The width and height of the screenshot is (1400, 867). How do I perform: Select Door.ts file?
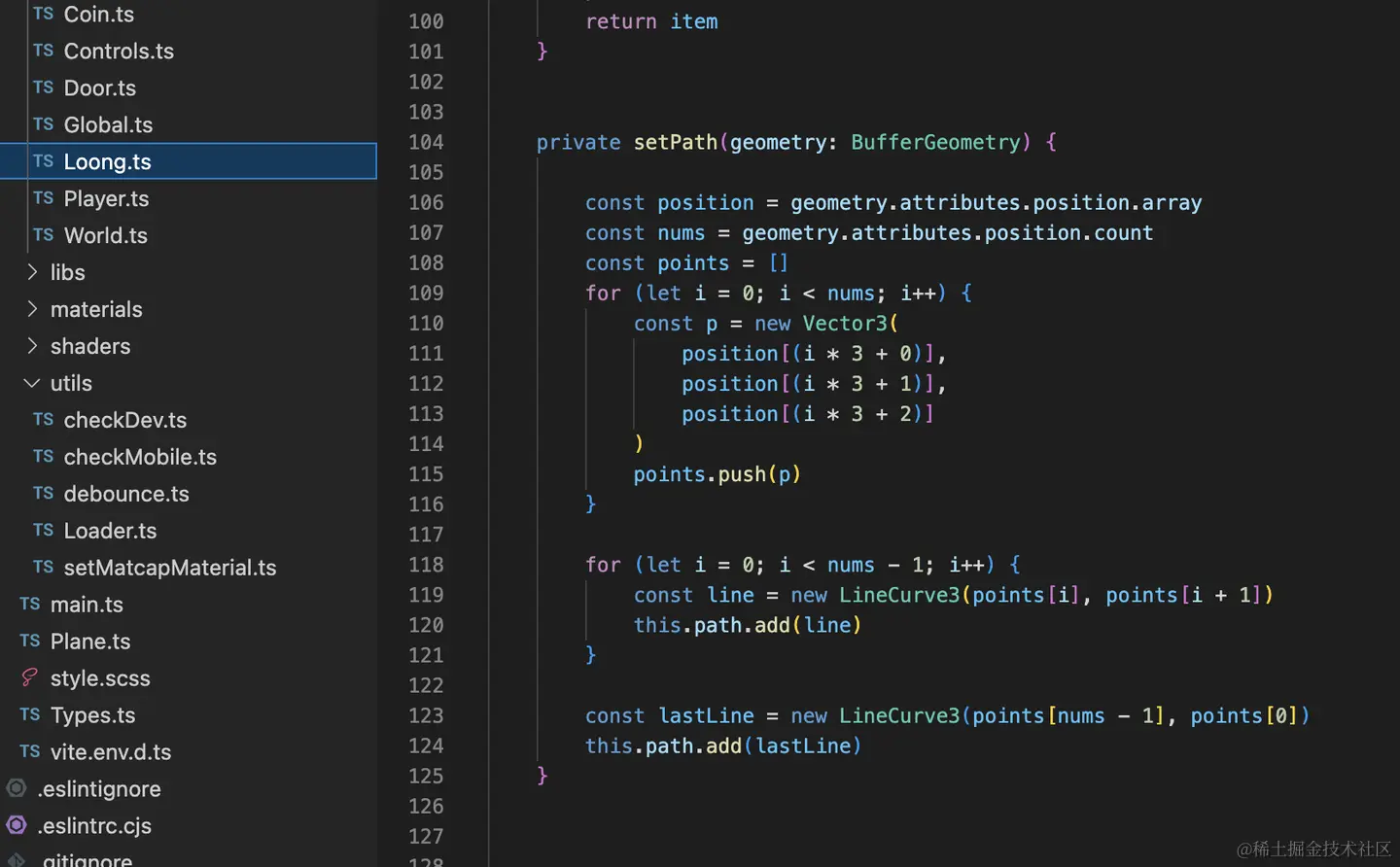pyautogui.click(x=99, y=88)
